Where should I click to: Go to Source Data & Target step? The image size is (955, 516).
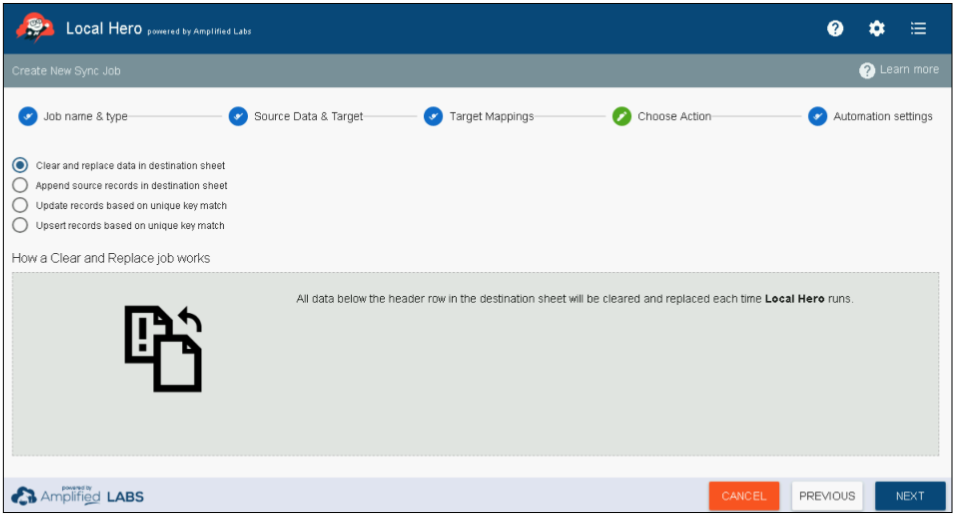point(308,116)
